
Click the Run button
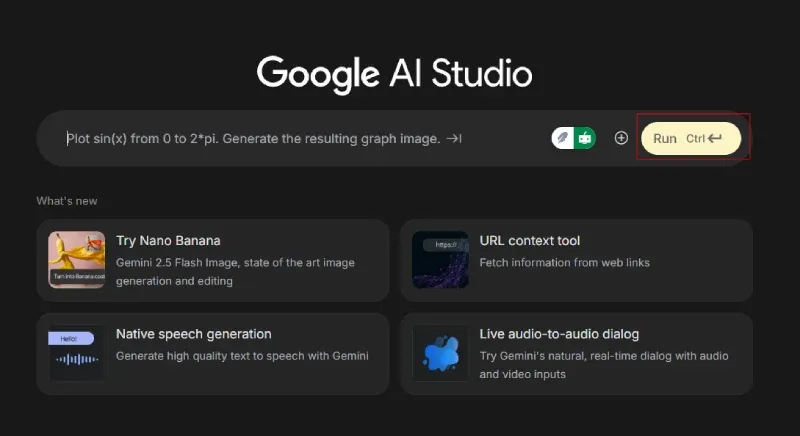tap(691, 138)
